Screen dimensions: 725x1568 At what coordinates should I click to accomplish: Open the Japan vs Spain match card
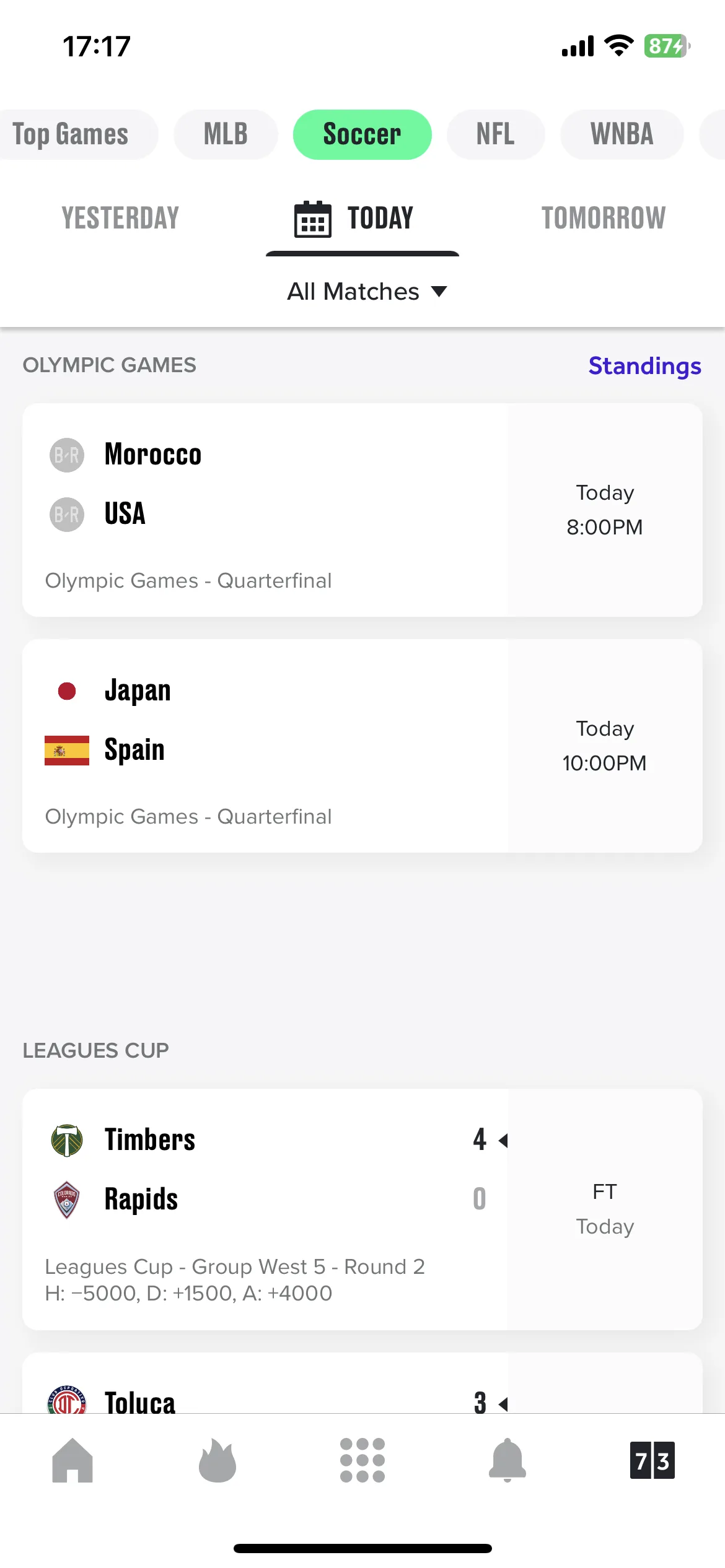click(362, 746)
